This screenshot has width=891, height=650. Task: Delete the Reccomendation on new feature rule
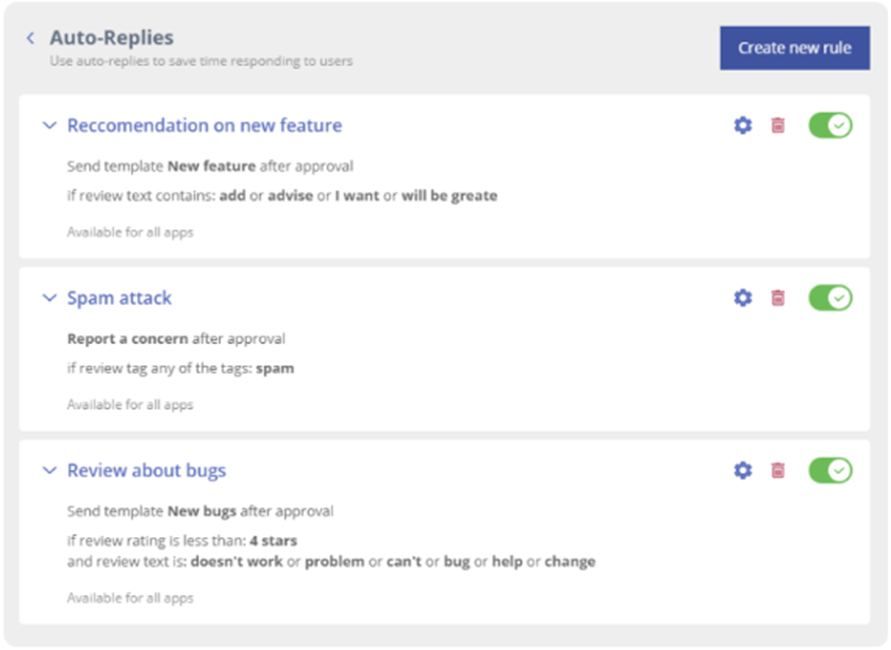[x=778, y=126]
